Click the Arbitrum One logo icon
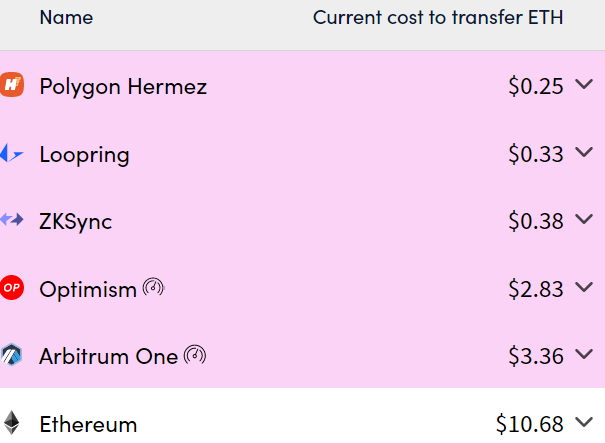The width and height of the screenshot is (605, 443). coord(12,355)
